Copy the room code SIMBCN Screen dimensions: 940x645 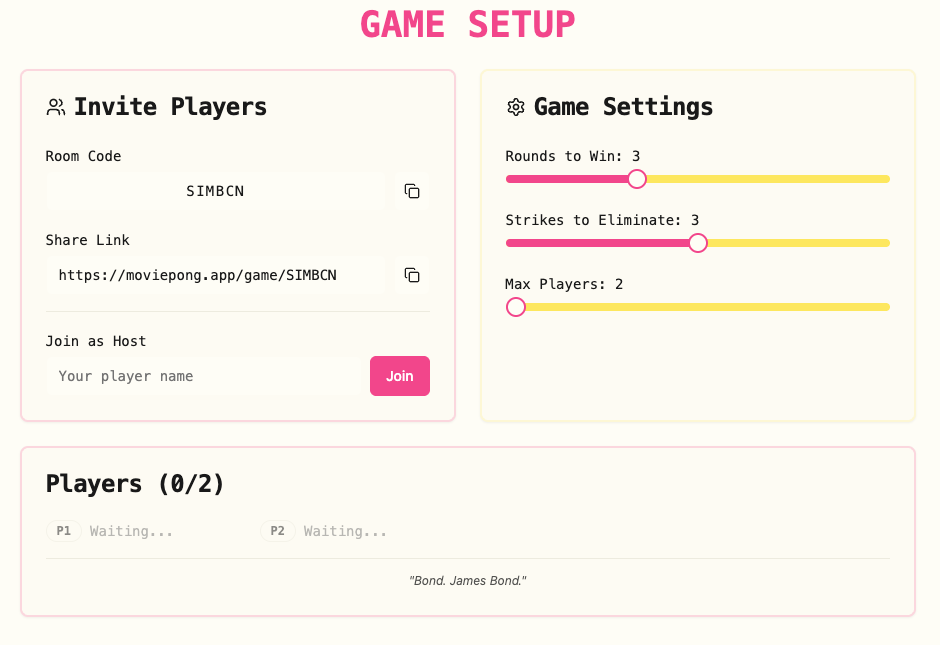point(411,191)
